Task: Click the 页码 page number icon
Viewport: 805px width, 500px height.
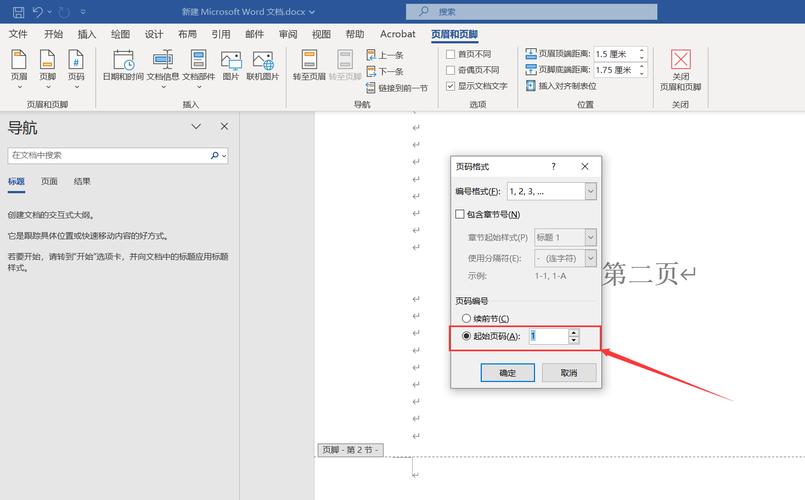Action: (76, 60)
